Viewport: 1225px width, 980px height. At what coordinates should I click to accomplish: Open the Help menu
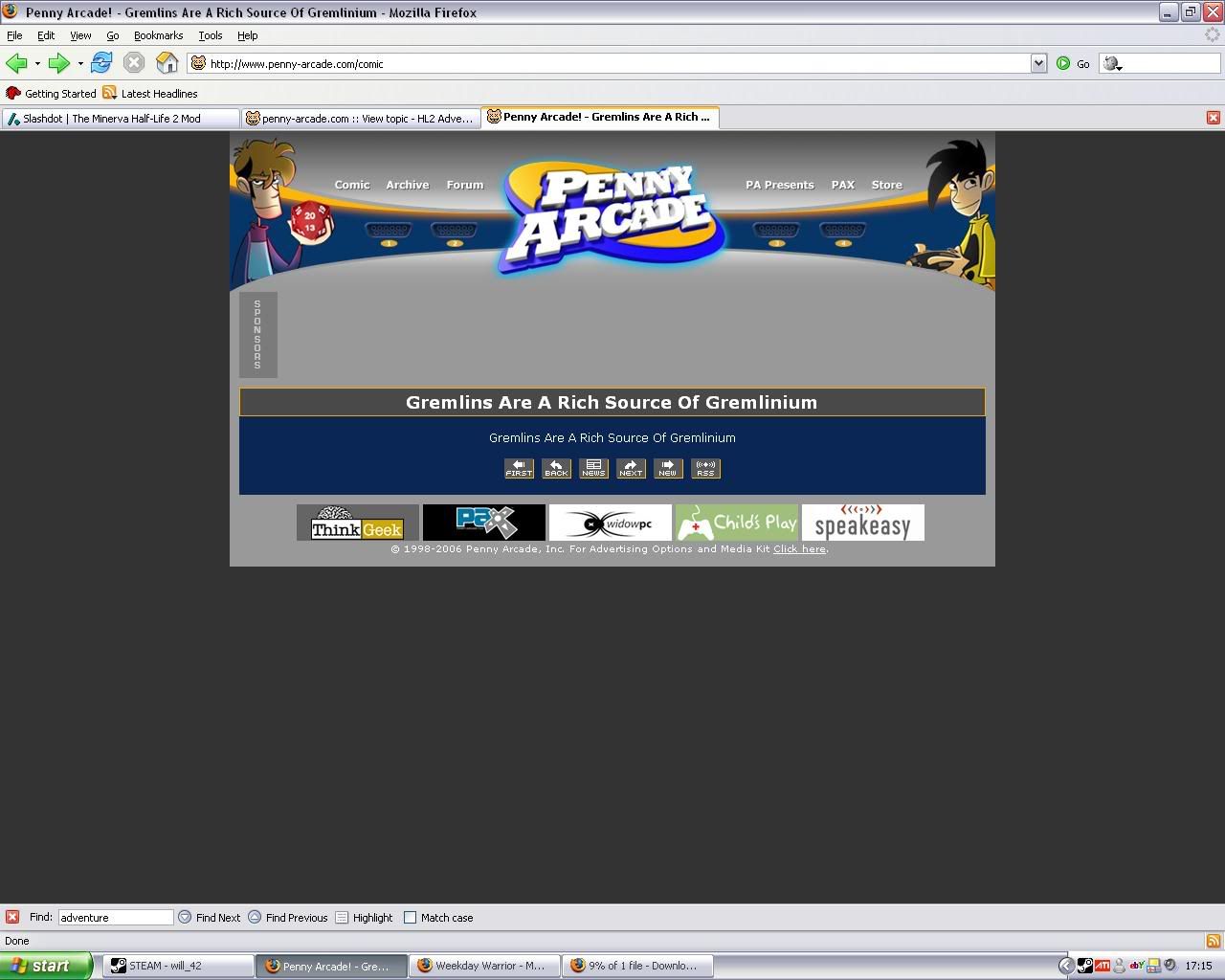coord(247,35)
